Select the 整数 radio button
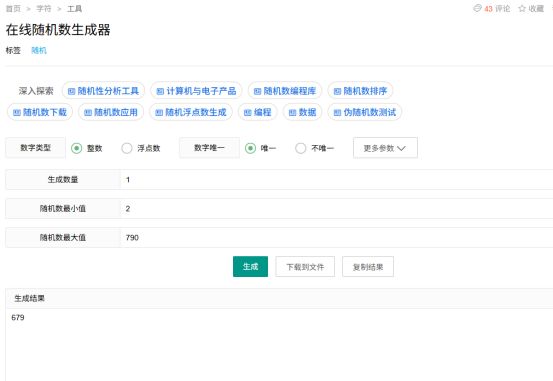Screen dimensions: 553x381 77,148
